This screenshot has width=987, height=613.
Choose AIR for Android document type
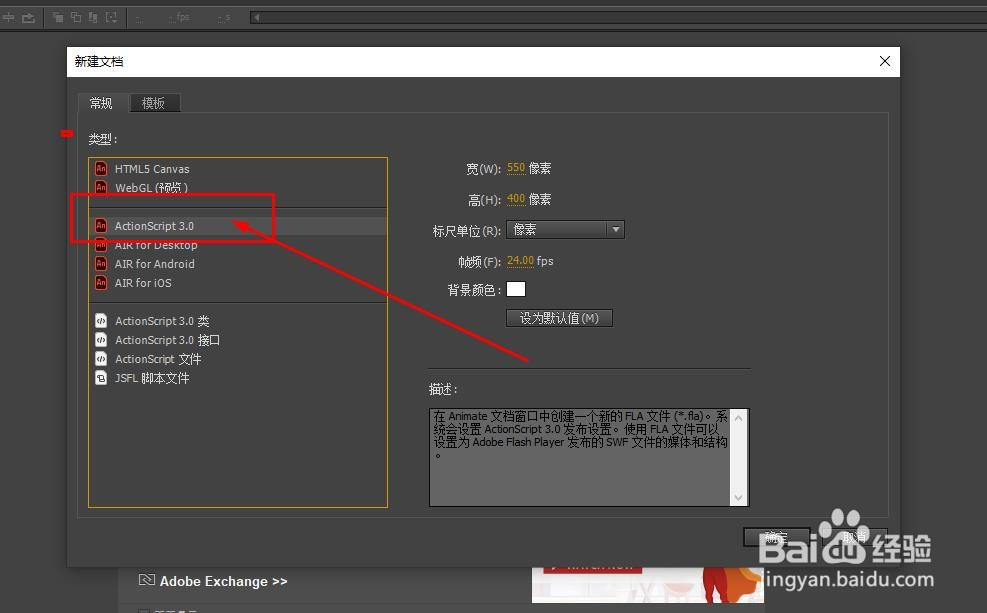click(238, 264)
